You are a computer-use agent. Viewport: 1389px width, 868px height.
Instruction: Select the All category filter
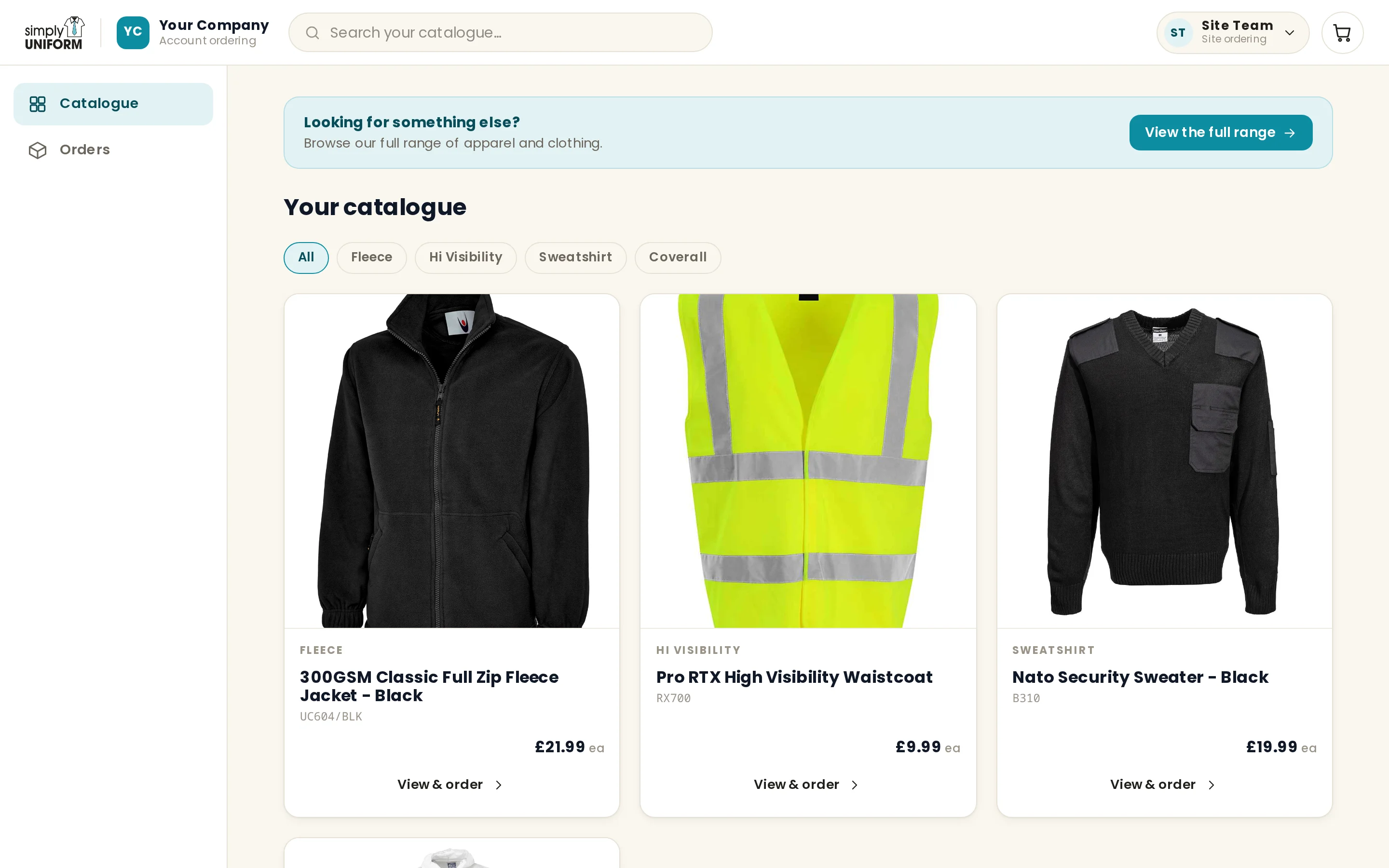click(x=306, y=258)
